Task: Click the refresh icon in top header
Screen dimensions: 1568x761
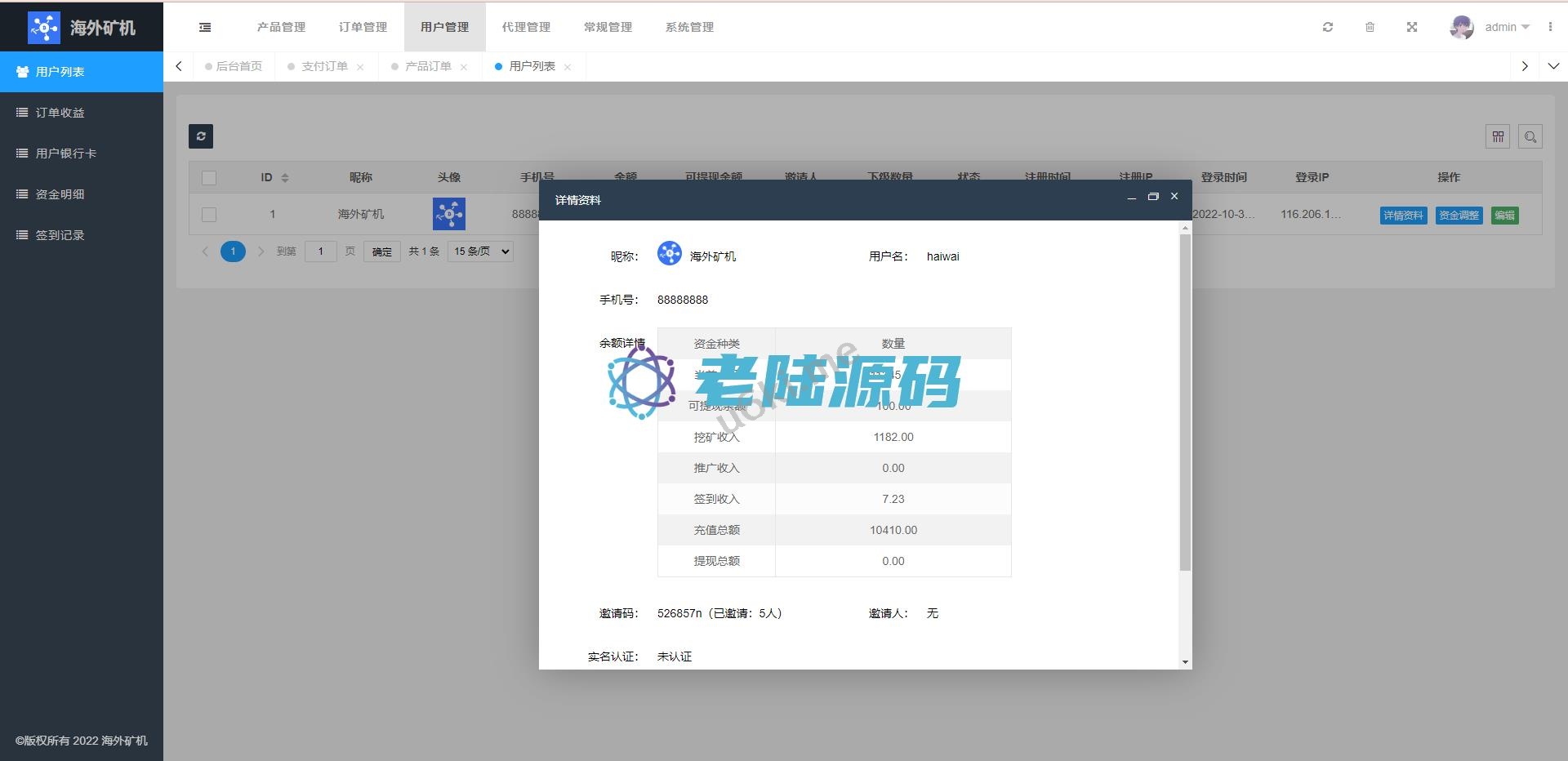Action: click(x=1328, y=27)
